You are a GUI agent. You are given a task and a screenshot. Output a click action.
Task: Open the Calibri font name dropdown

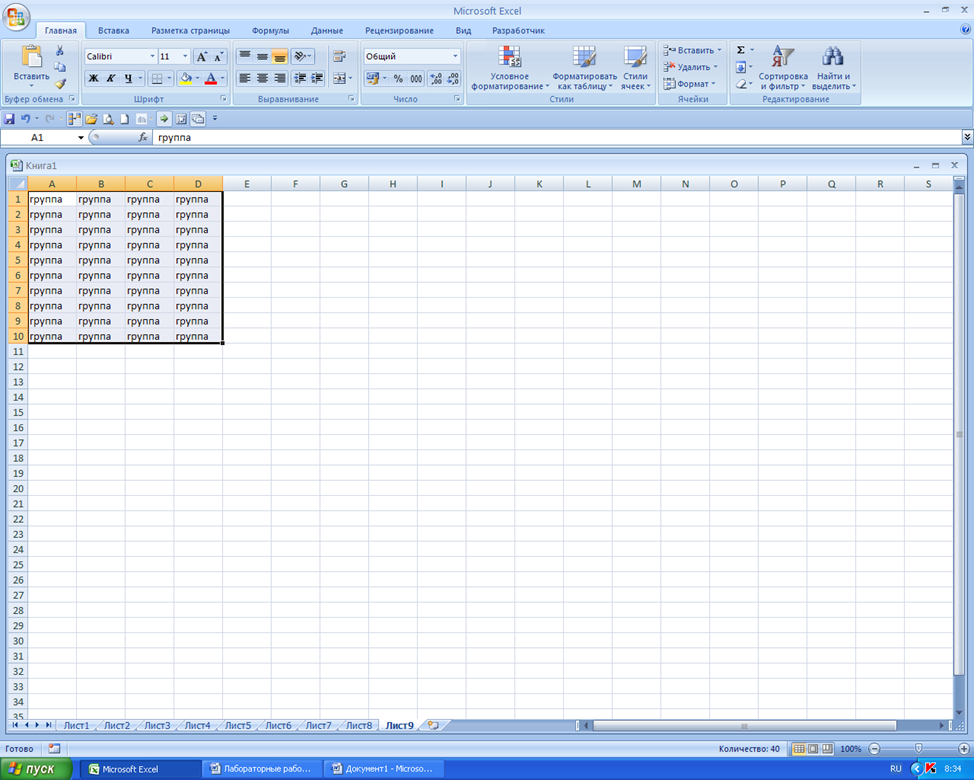click(152, 57)
